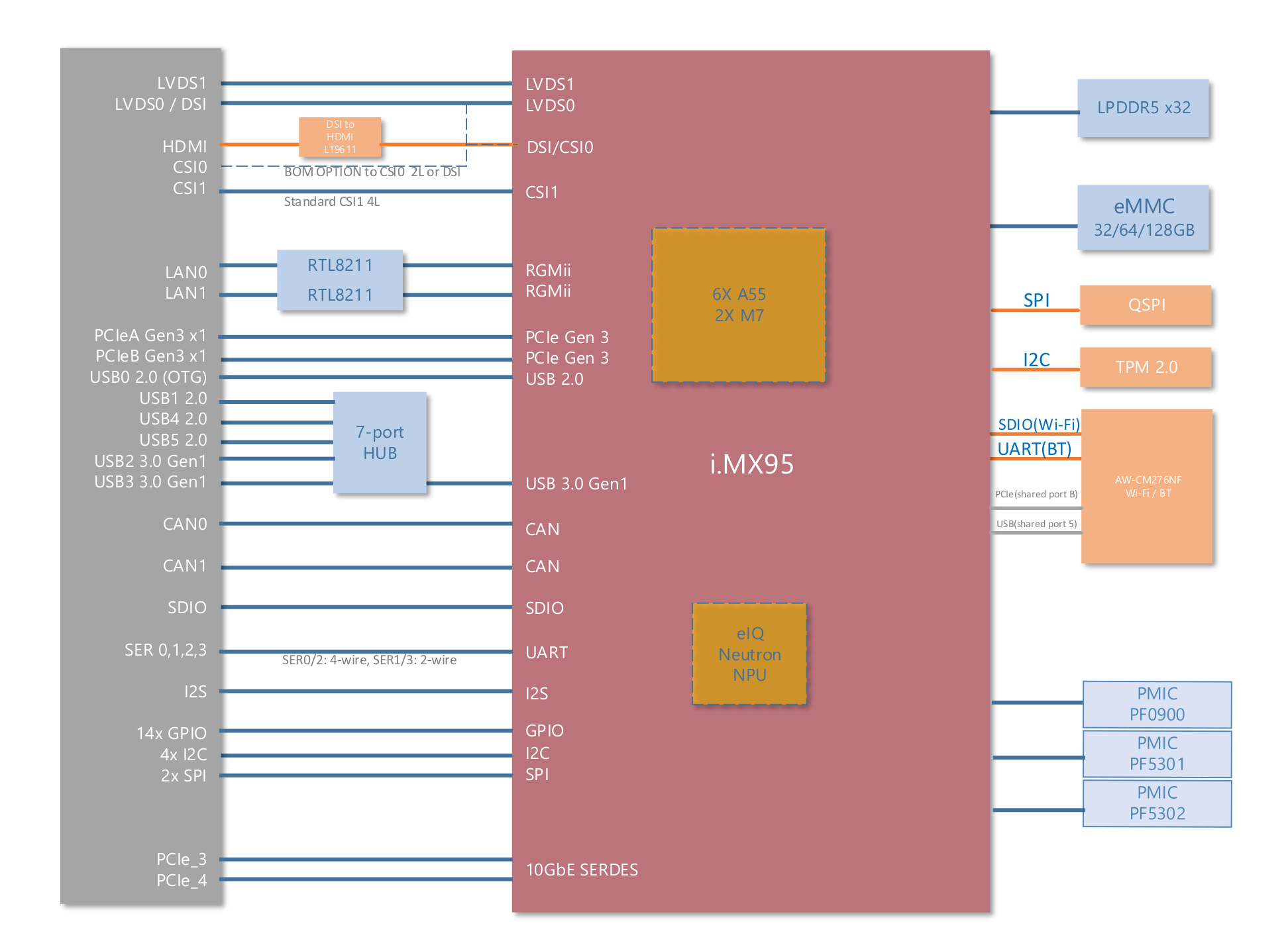1288x951 pixels.
Task: Click the RTL8211 block connected to LAN0
Action: (x=340, y=265)
